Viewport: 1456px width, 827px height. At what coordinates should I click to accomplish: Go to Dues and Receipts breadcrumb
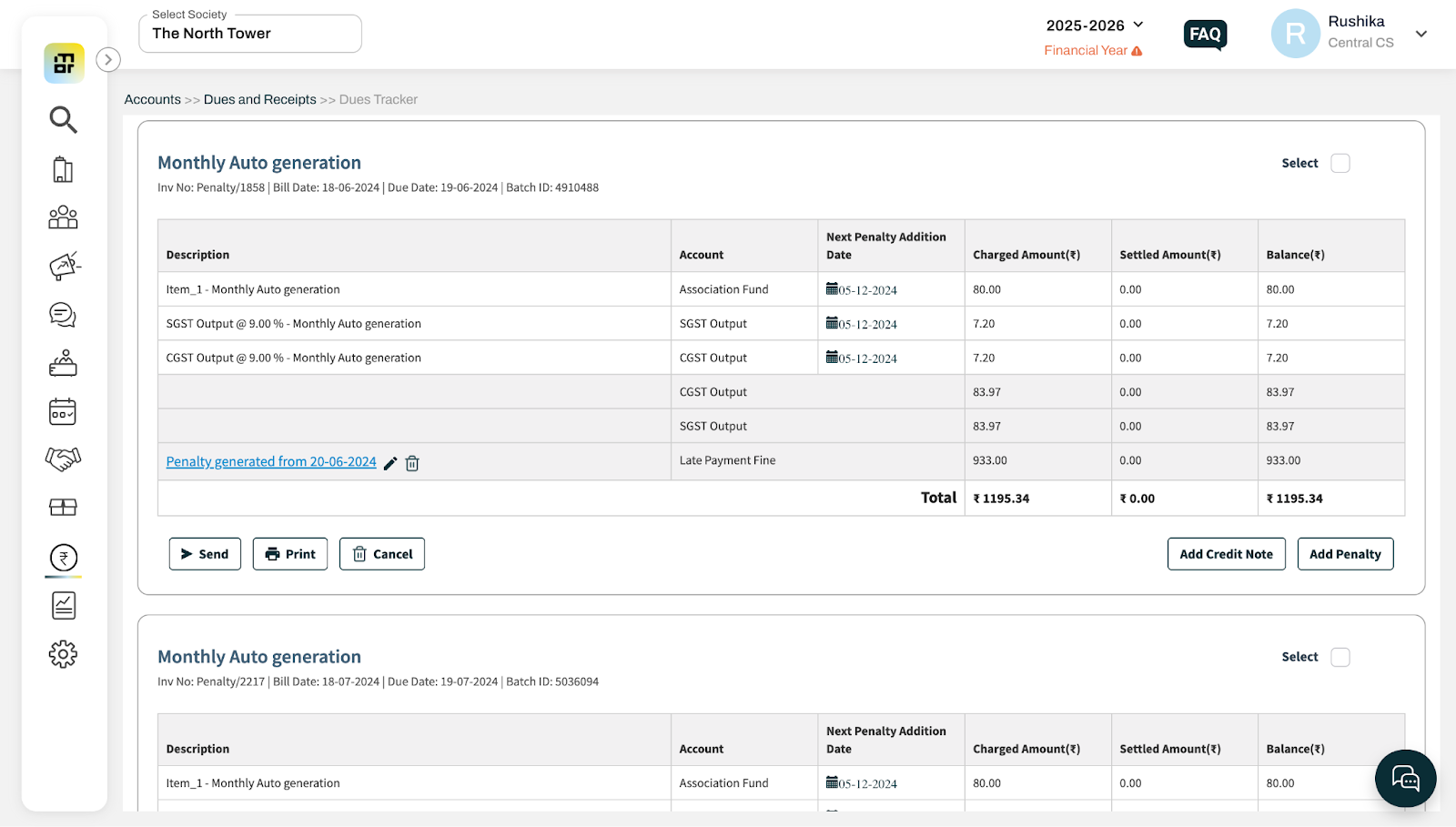(x=260, y=99)
